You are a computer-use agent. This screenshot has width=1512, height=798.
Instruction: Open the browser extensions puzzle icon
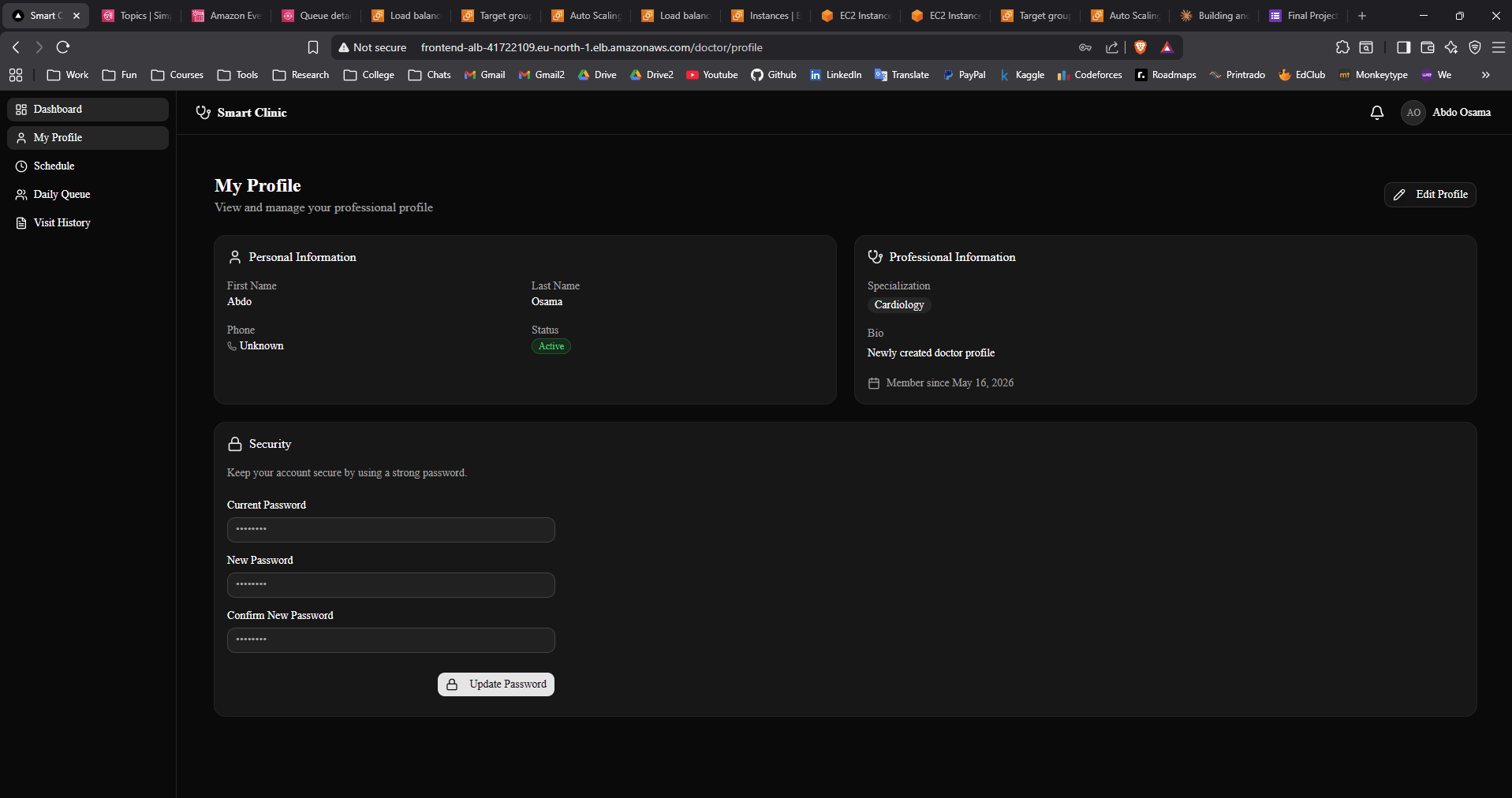[x=1342, y=47]
